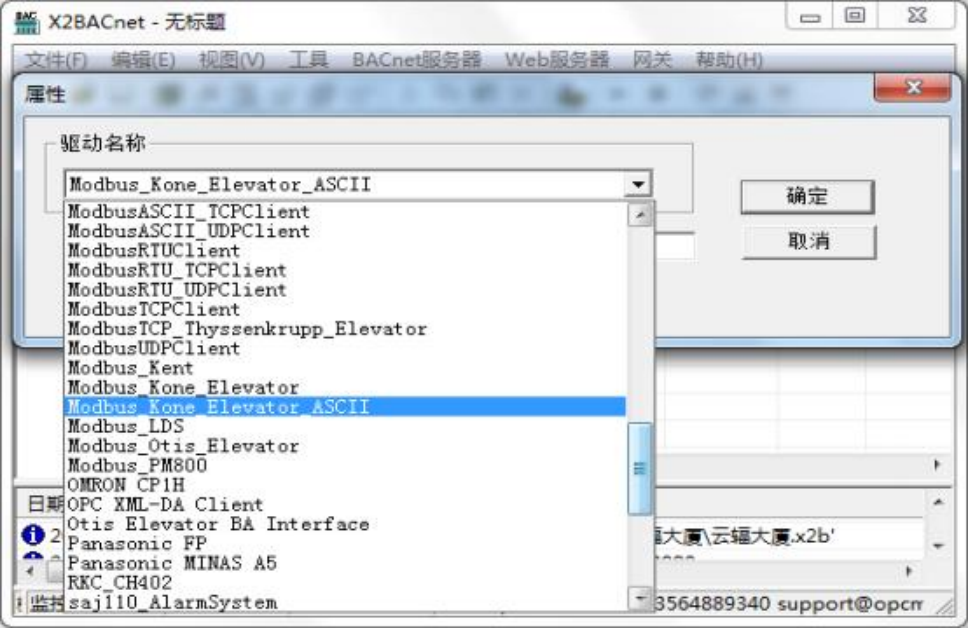
Task: Click the dropdown list scroll down arrow
Action: pos(640,598)
